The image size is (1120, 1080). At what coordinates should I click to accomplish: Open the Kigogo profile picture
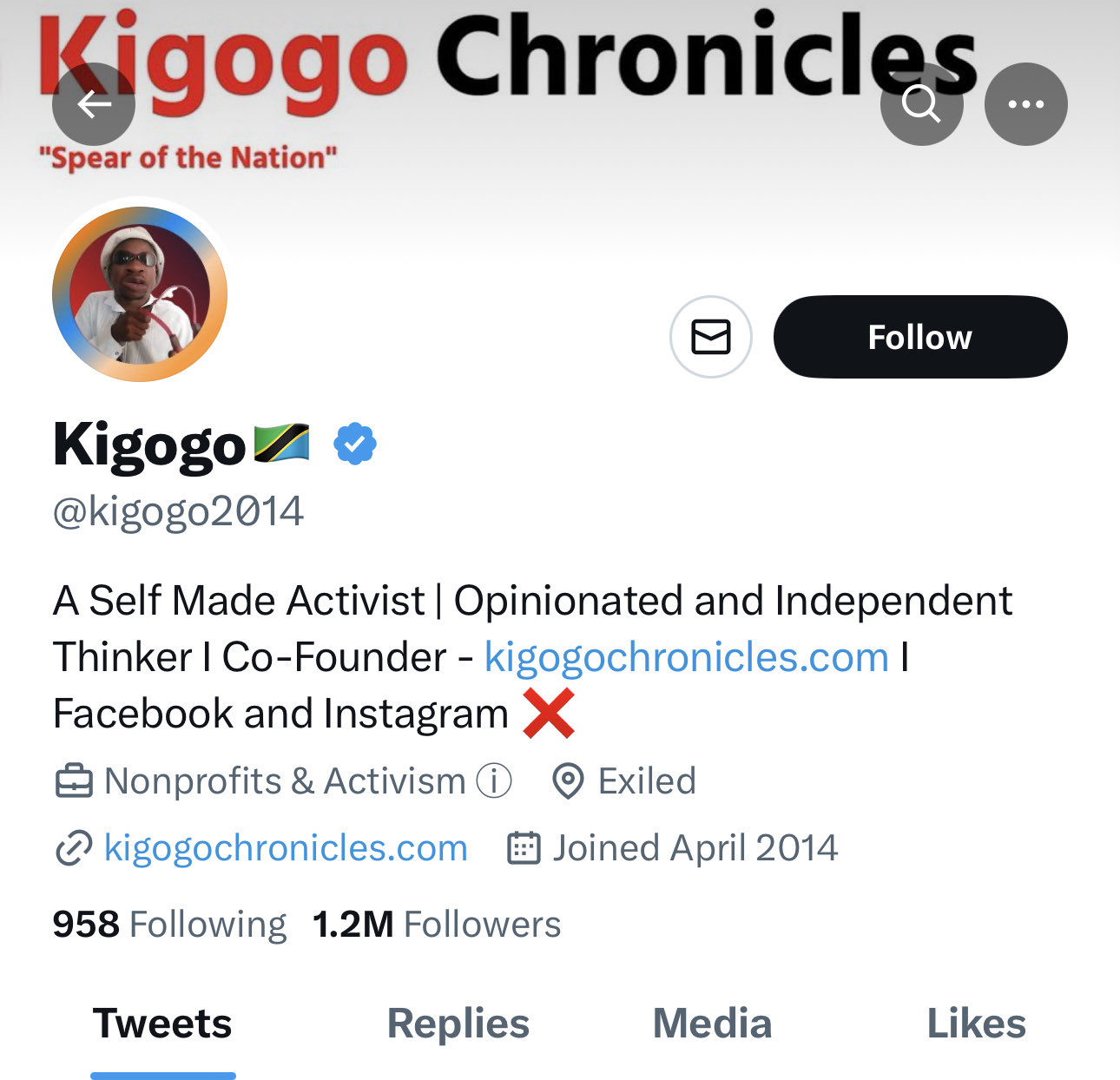pyautogui.click(x=140, y=293)
